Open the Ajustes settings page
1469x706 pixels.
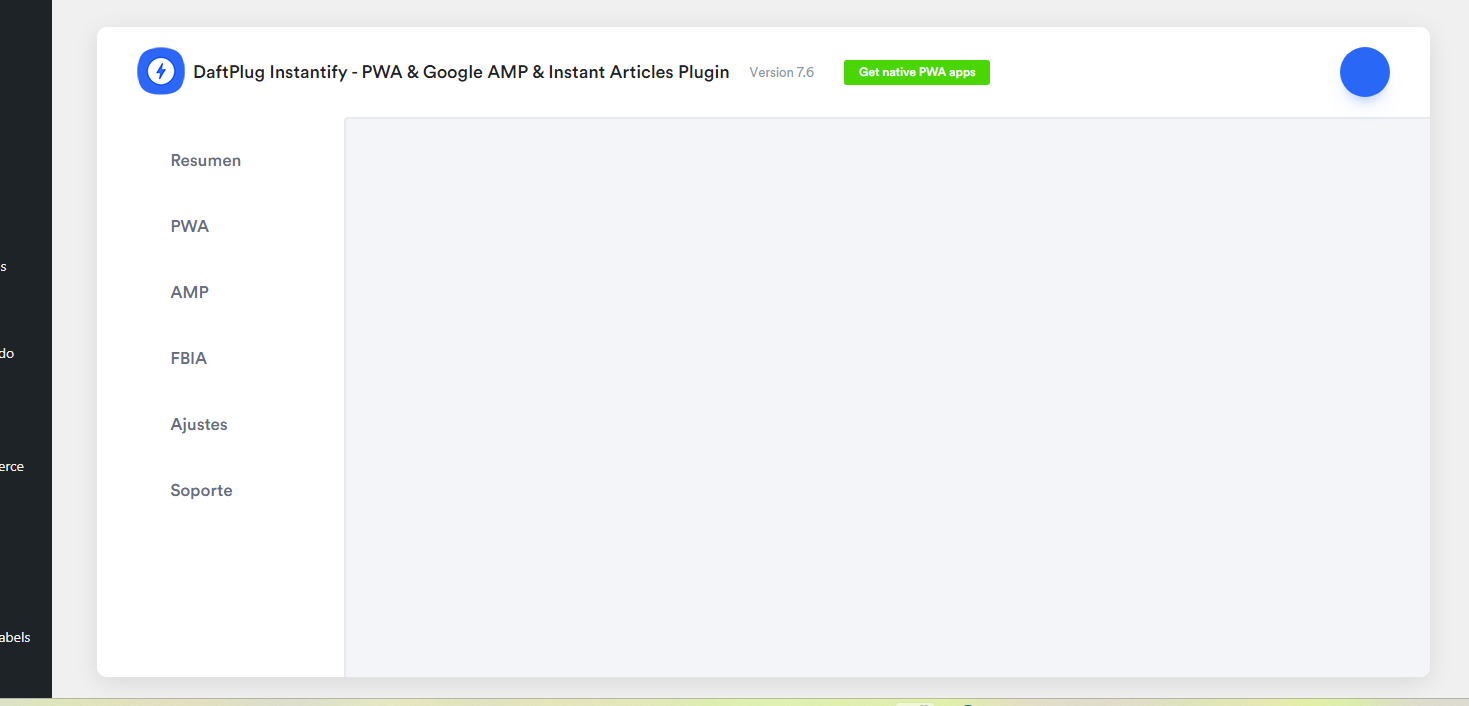click(x=199, y=424)
